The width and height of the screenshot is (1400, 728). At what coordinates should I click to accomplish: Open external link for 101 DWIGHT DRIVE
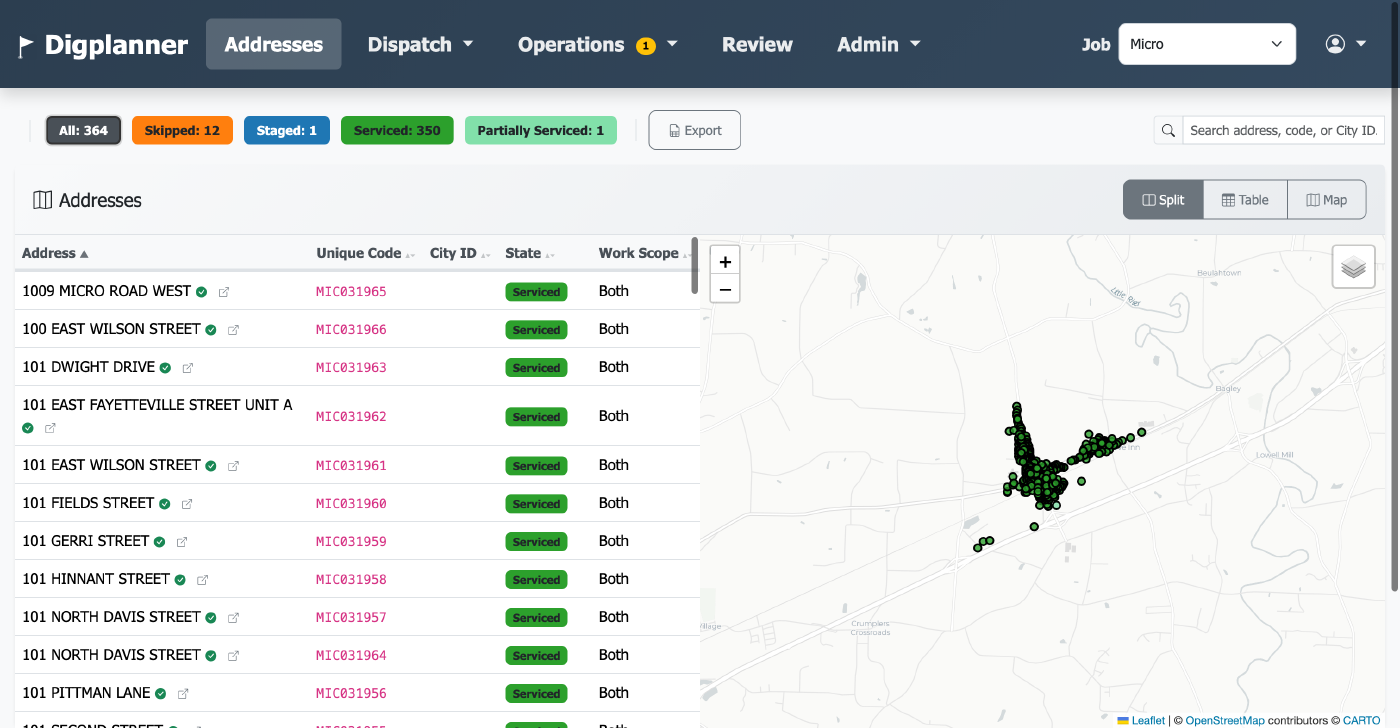coord(187,368)
